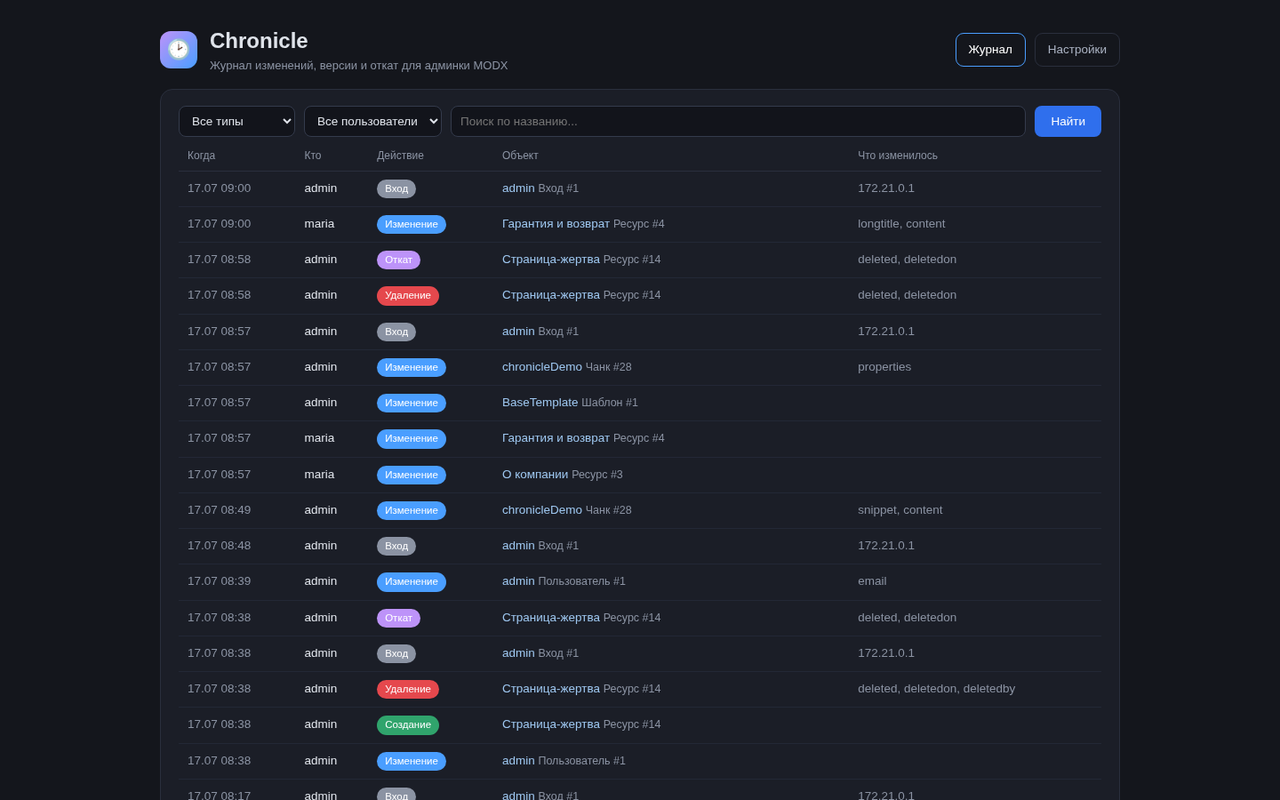
Task: Click the "Шаблон #1" object type label
Action: (x=610, y=402)
